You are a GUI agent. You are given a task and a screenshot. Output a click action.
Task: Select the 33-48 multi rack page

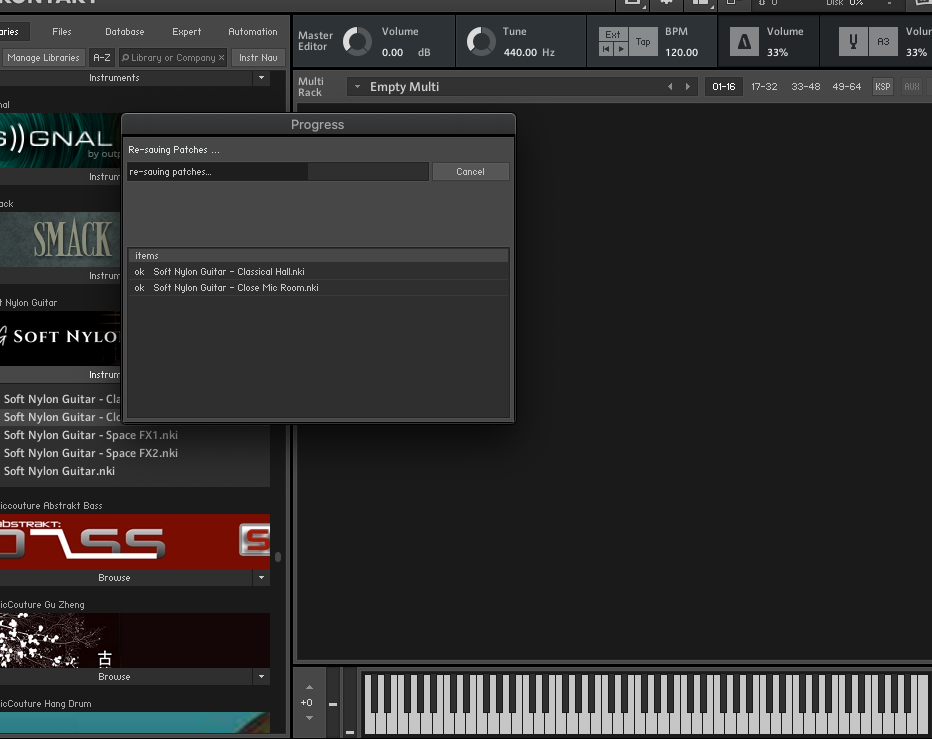tap(805, 87)
